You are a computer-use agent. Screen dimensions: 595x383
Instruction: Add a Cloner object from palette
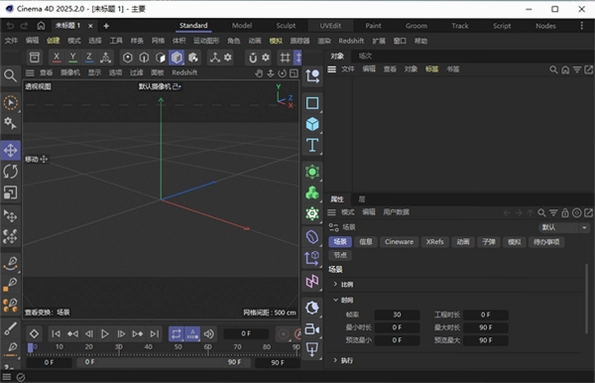coord(312,193)
